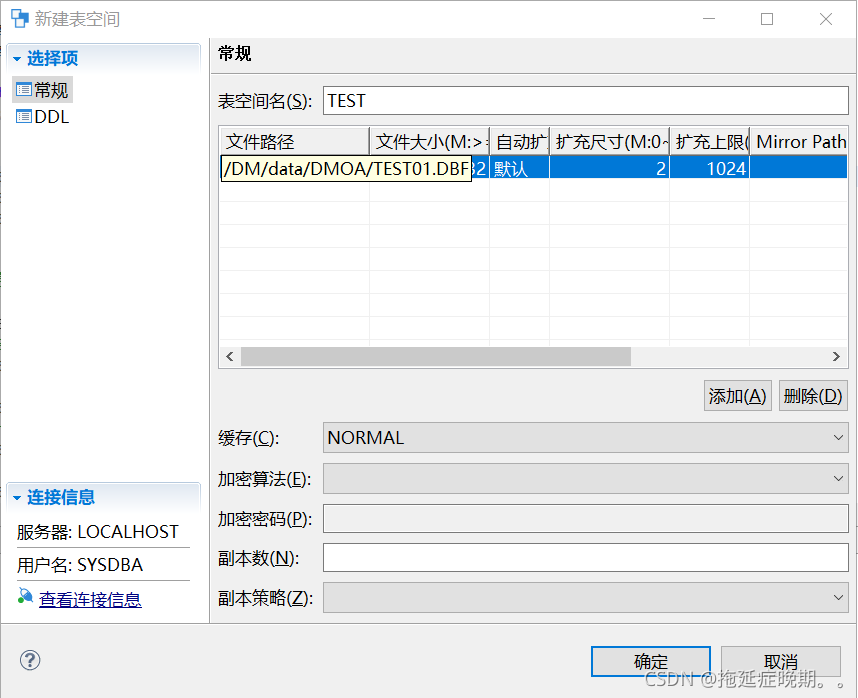The height and width of the screenshot is (698, 858).
Task: Click the right scroll arrow of file table
Action: pyautogui.click(x=836, y=357)
